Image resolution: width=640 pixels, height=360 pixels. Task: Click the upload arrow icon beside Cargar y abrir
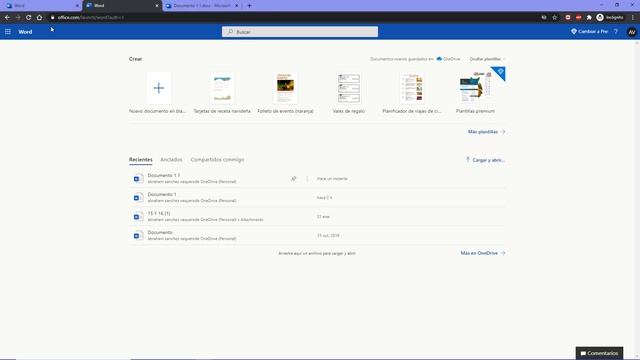coord(468,160)
